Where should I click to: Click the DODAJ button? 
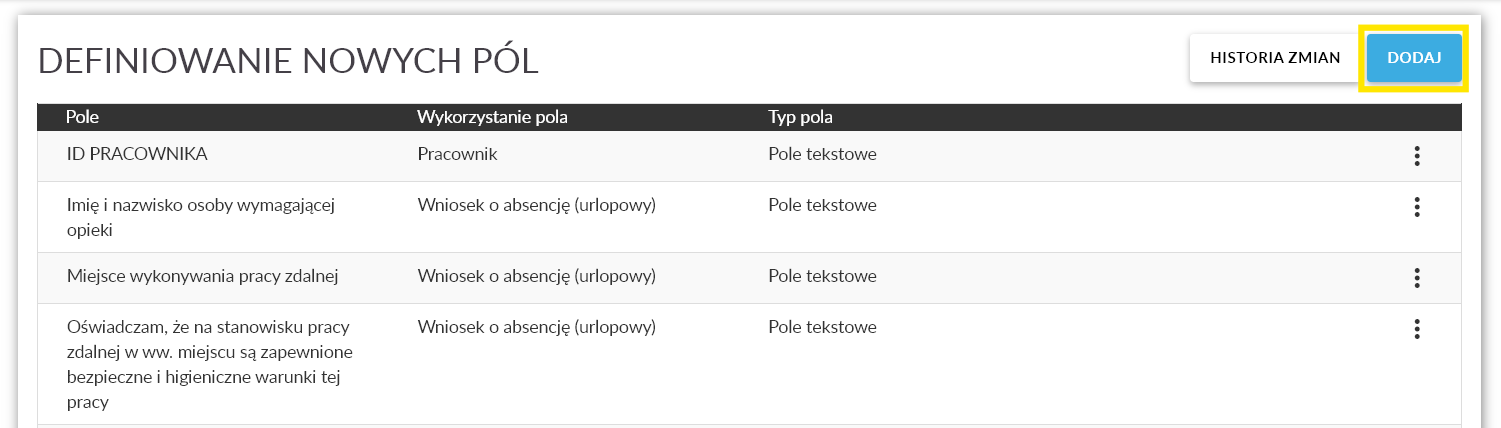[x=1414, y=58]
